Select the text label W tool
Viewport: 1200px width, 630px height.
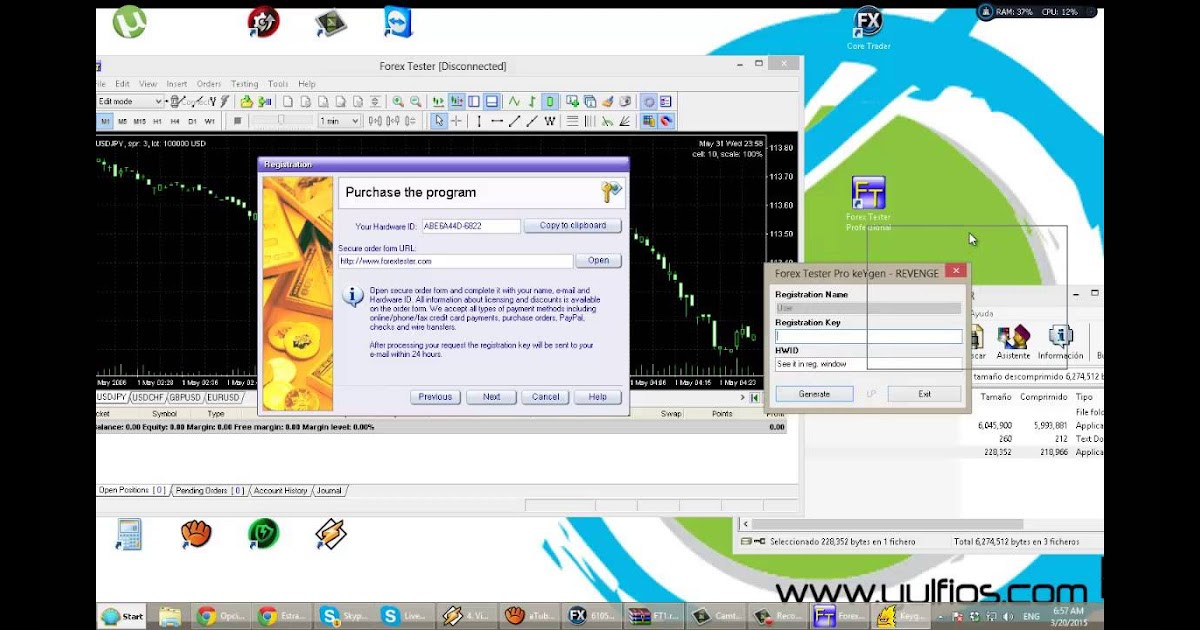pos(549,121)
